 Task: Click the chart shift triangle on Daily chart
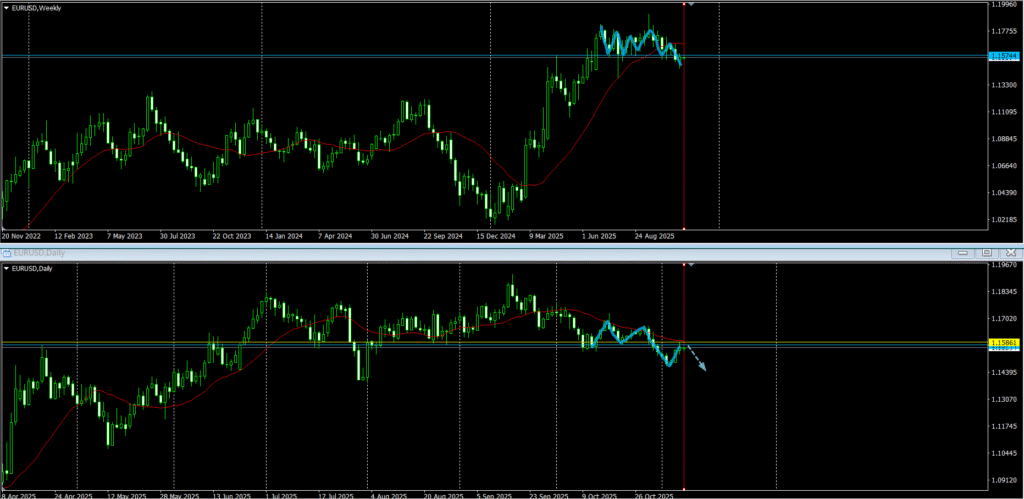tap(691, 266)
